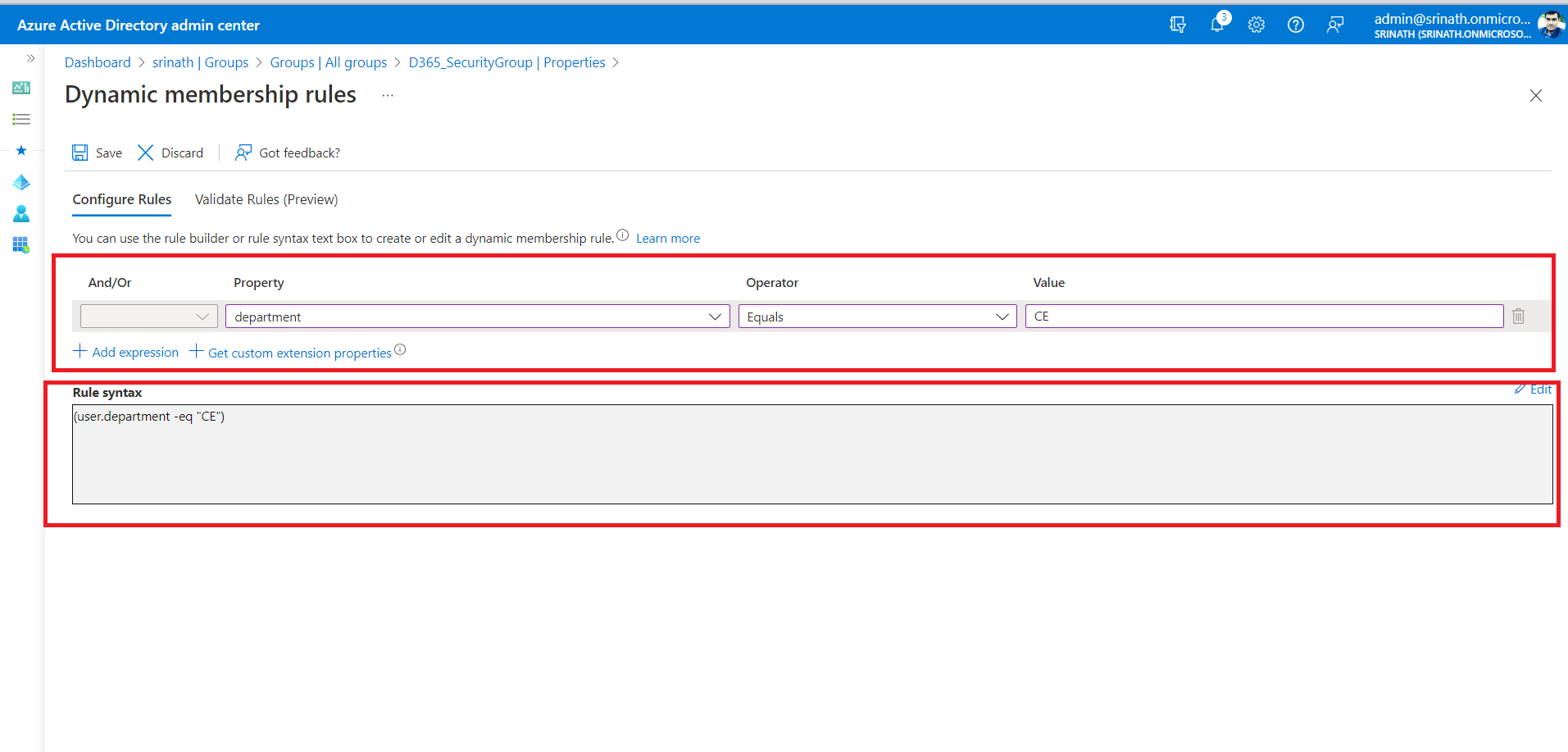Open the Users icon in left sidebar
This screenshot has height=752, width=1568.
coord(21,214)
